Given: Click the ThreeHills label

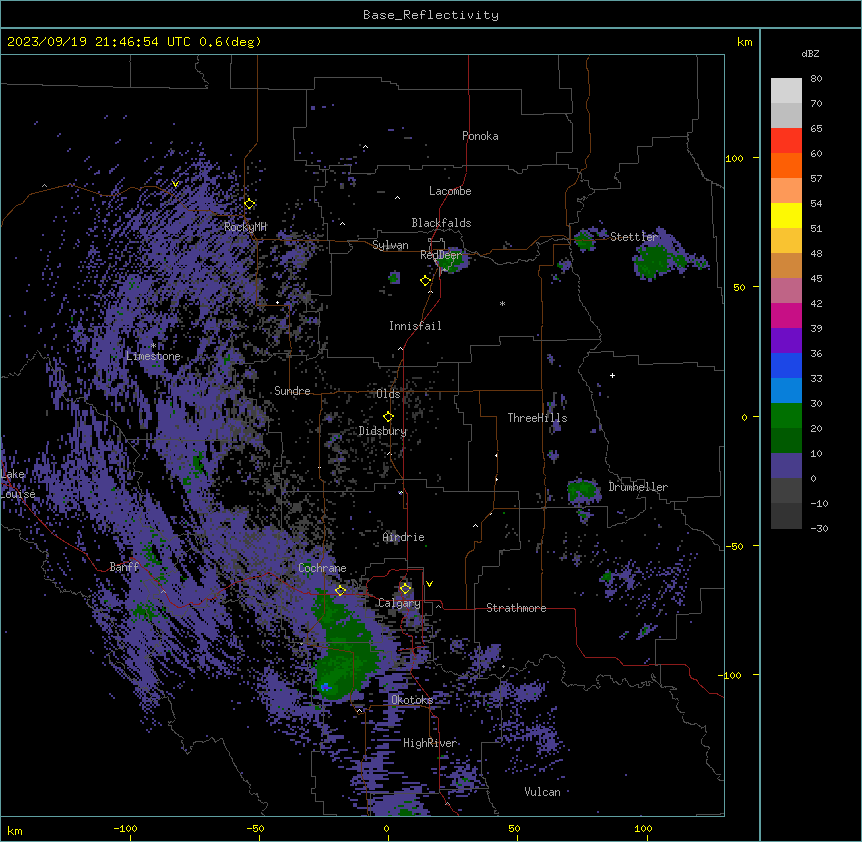Looking at the screenshot, I should tap(537, 418).
